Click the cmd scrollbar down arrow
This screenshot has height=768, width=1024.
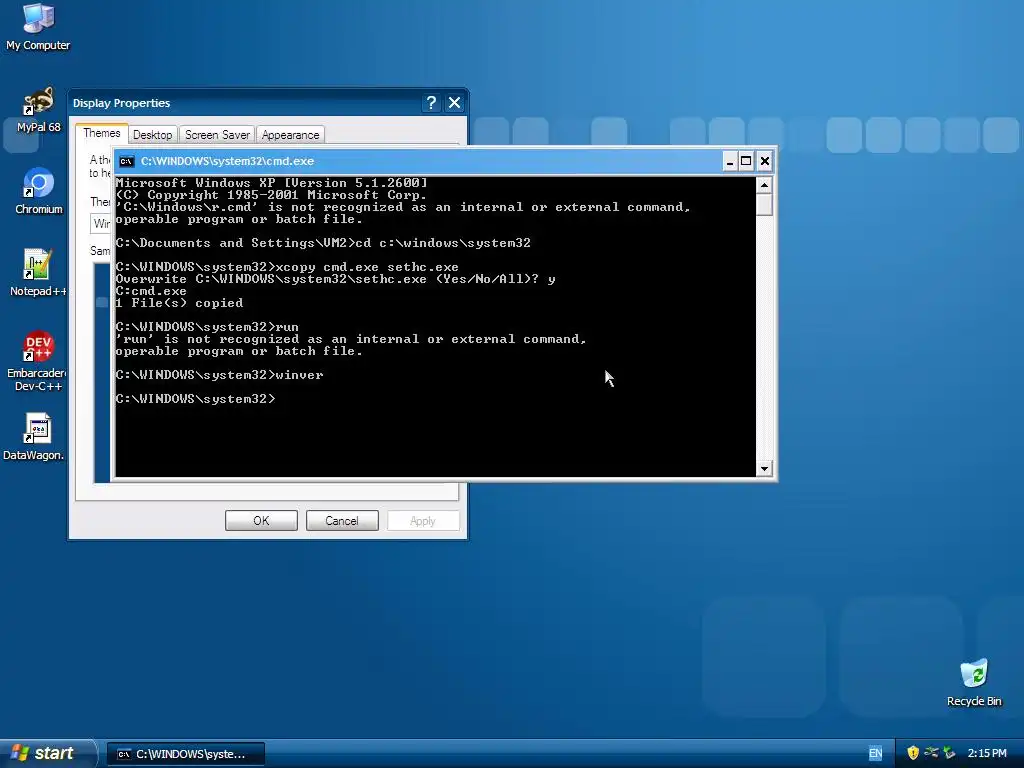click(x=764, y=468)
